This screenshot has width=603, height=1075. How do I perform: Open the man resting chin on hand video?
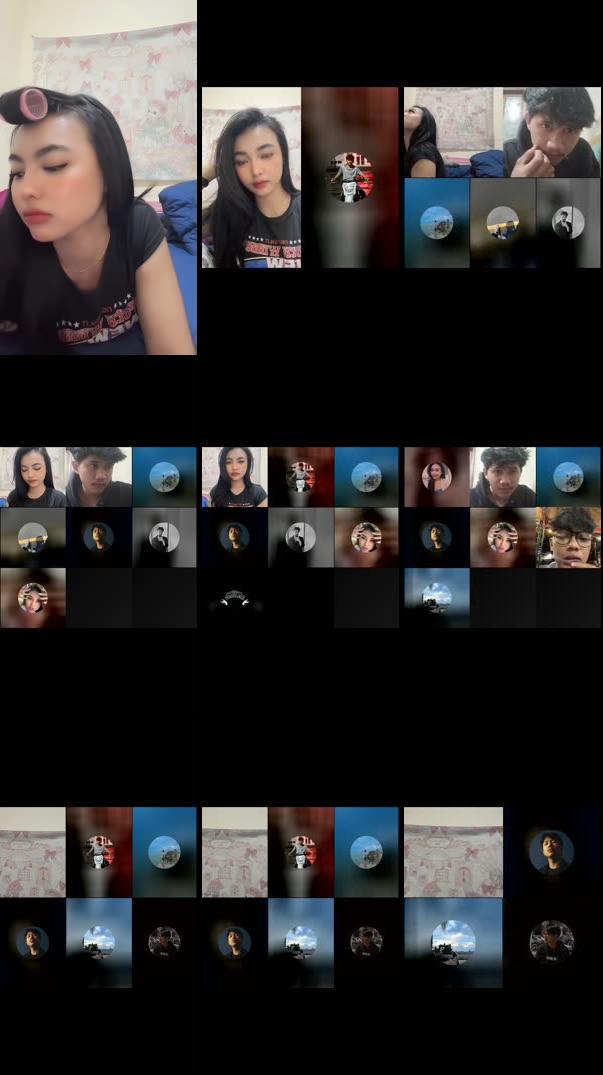click(x=552, y=132)
